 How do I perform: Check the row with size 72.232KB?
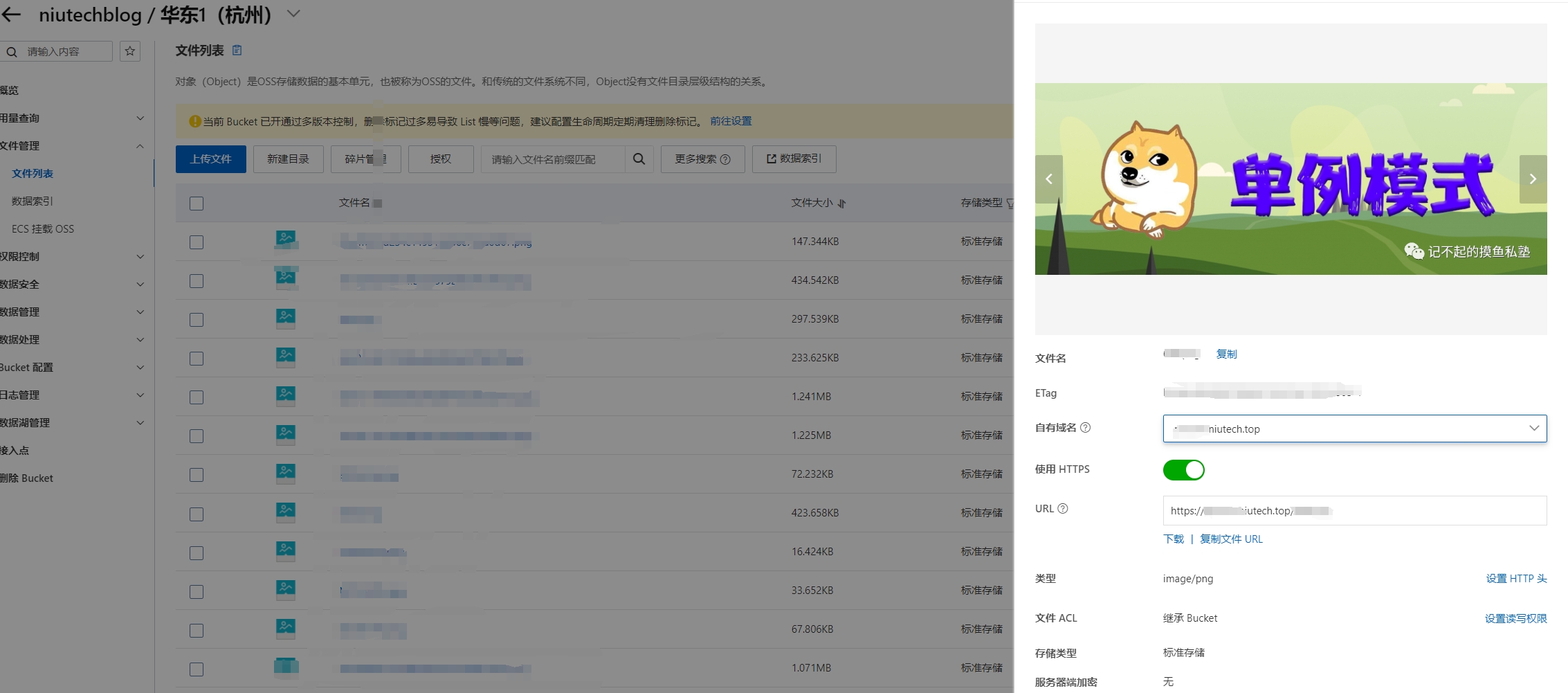point(197,475)
